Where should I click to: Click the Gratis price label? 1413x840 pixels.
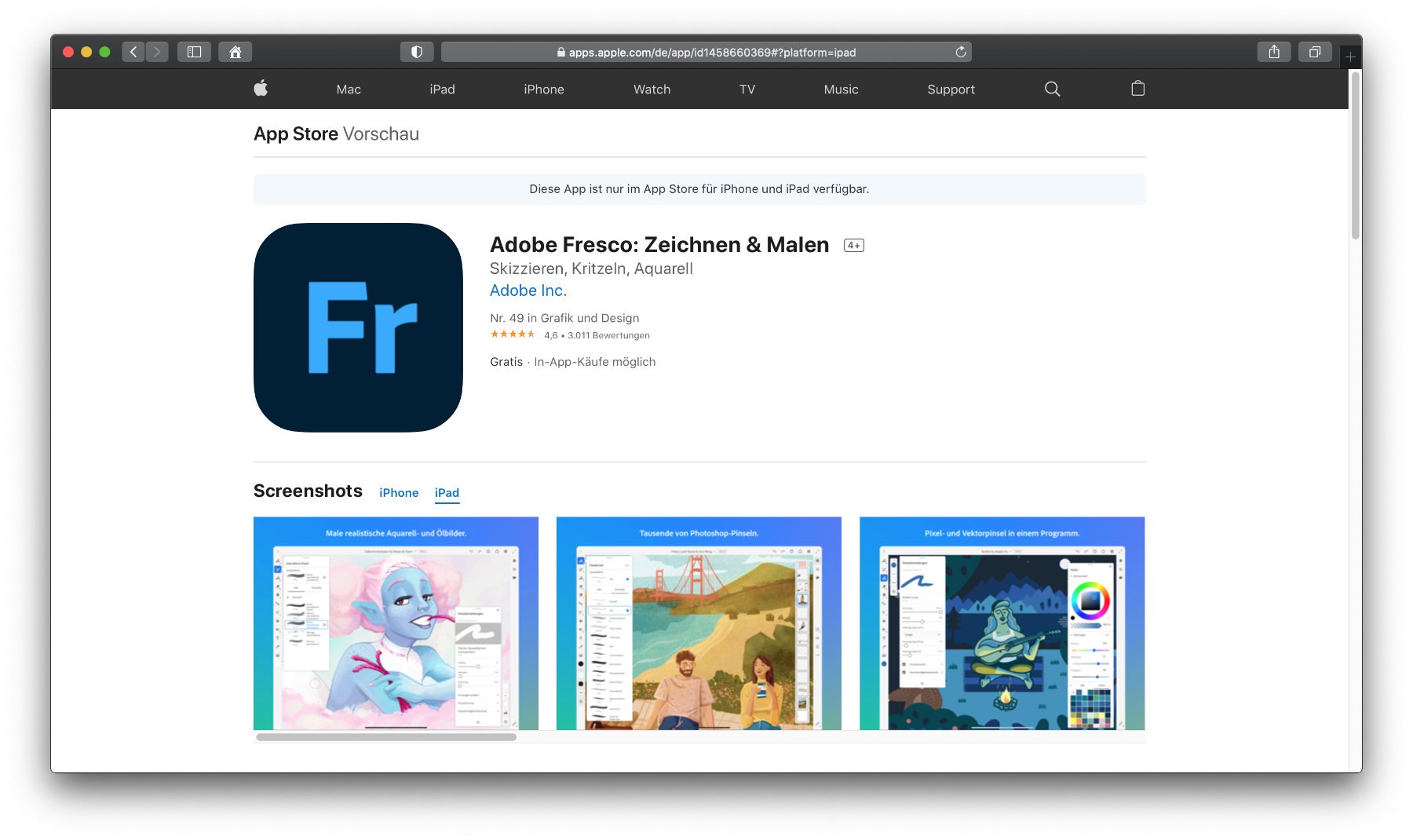point(506,362)
